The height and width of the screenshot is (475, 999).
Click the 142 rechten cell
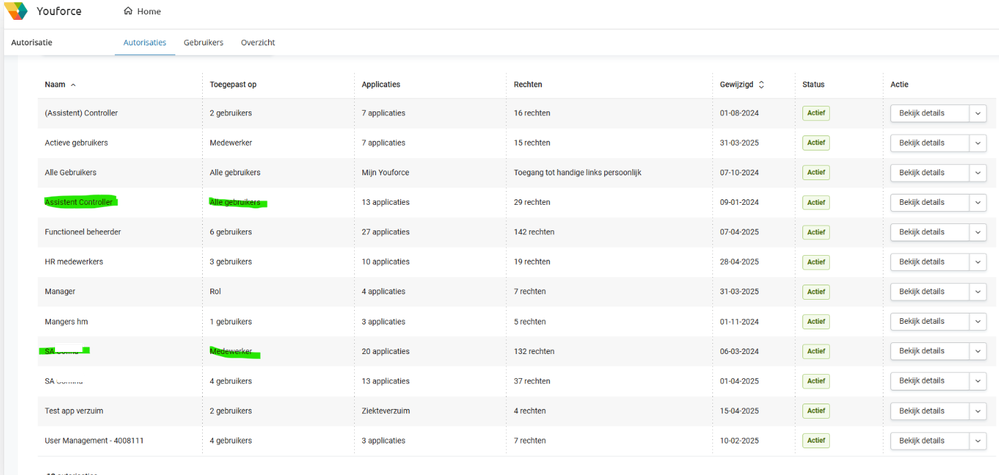(x=534, y=232)
